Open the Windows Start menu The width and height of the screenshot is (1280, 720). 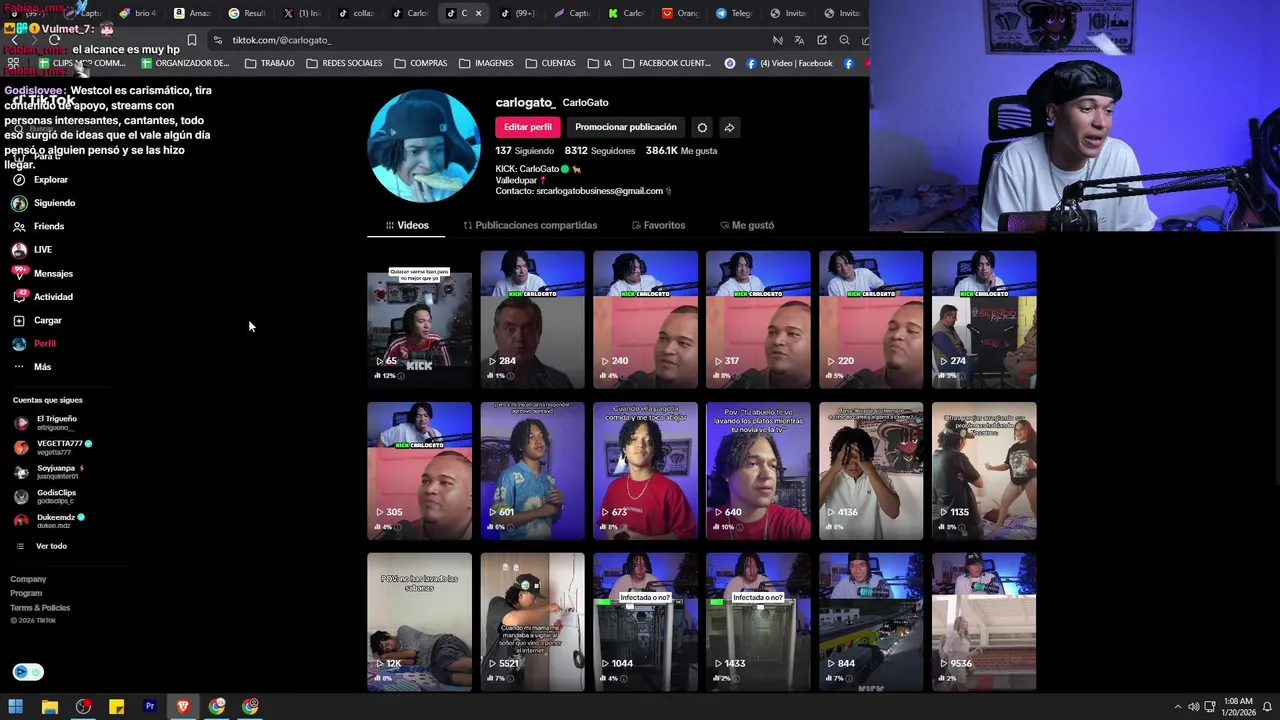click(15, 707)
